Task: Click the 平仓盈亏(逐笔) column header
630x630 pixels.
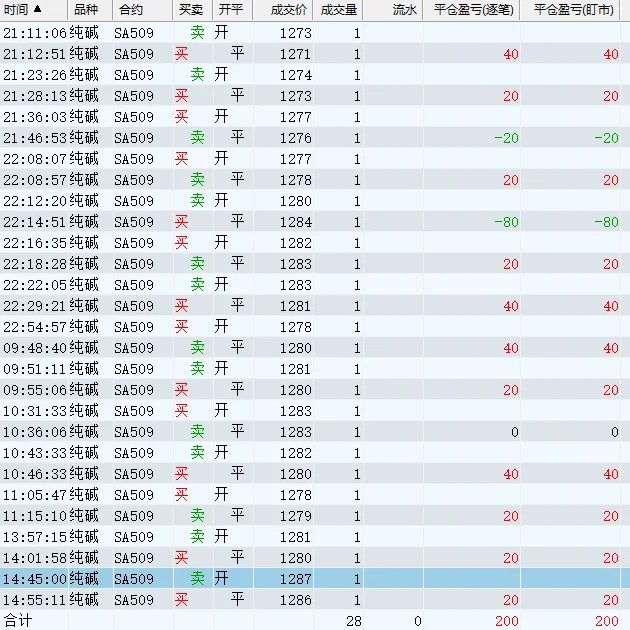Action: pyautogui.click(x=471, y=10)
